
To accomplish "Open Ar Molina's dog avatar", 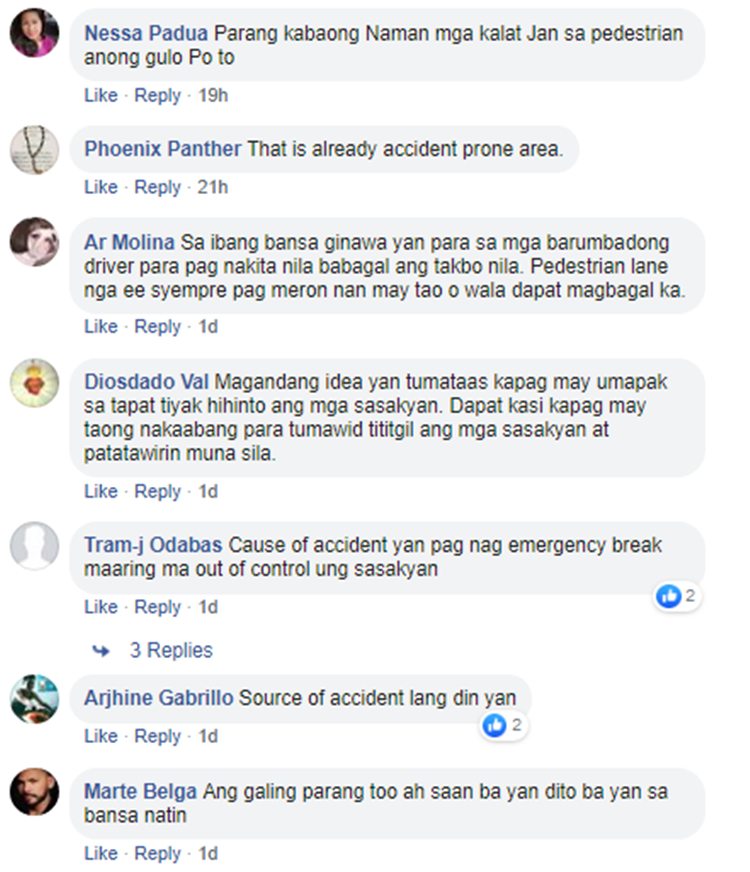I will pos(34,241).
